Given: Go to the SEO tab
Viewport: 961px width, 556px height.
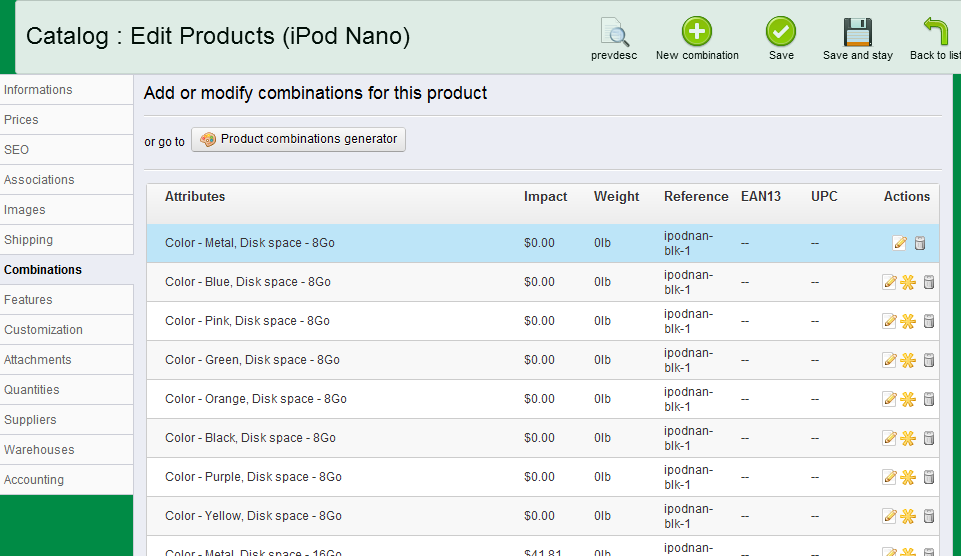Looking at the screenshot, I should point(17,150).
